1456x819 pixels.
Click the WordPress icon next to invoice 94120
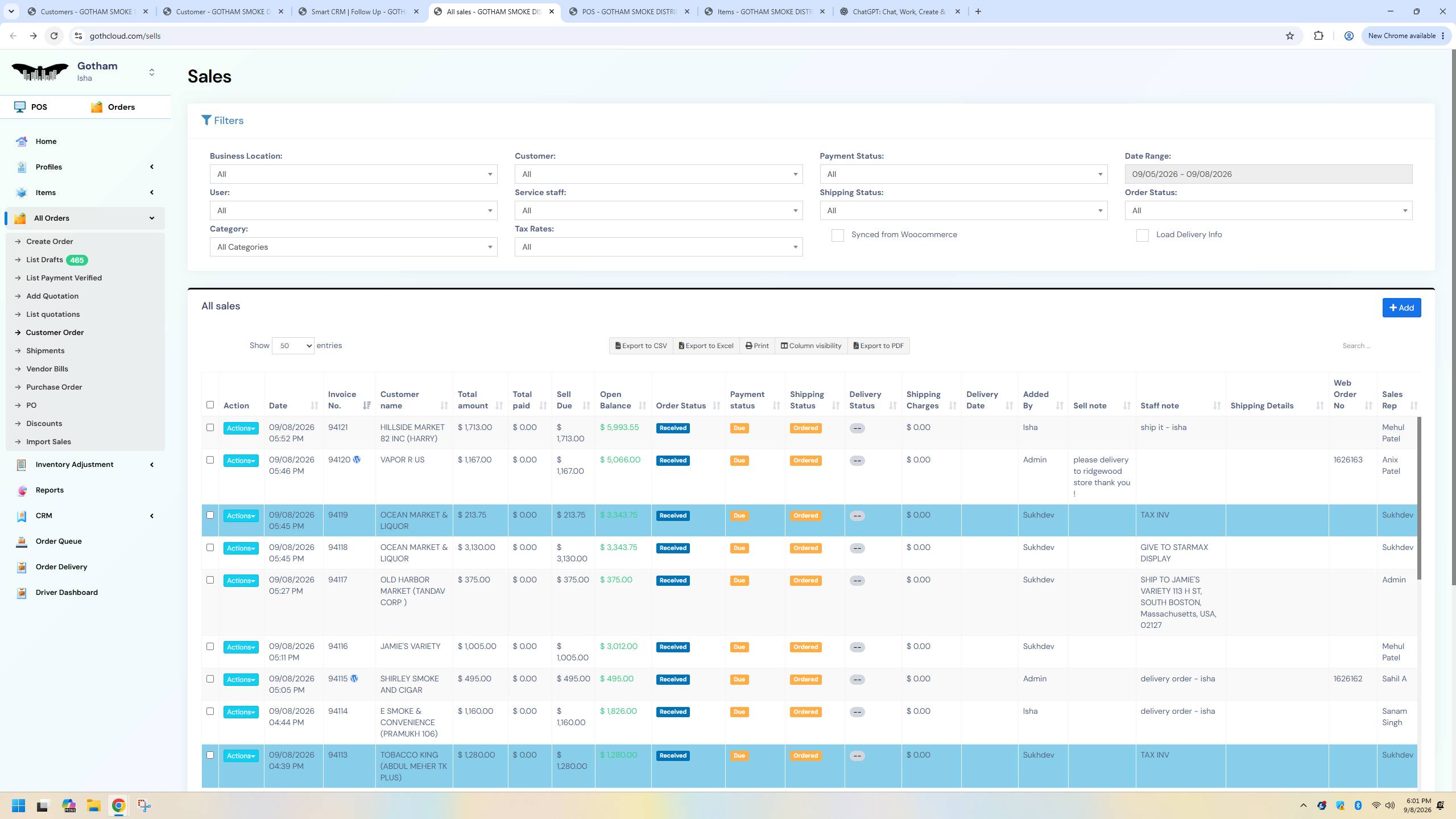point(357,460)
